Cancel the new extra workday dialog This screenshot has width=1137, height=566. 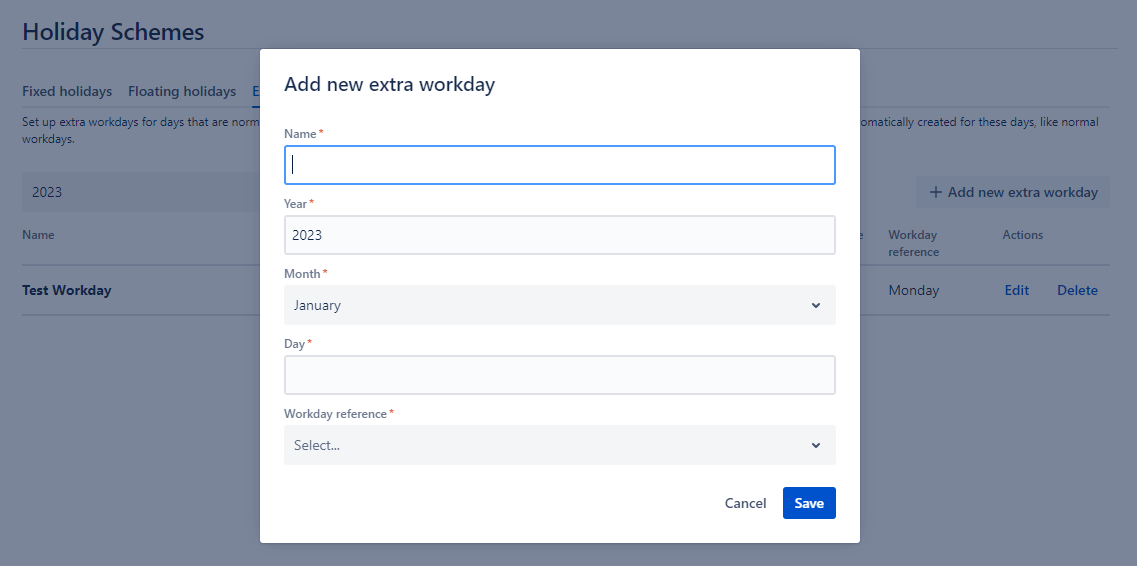tap(745, 503)
